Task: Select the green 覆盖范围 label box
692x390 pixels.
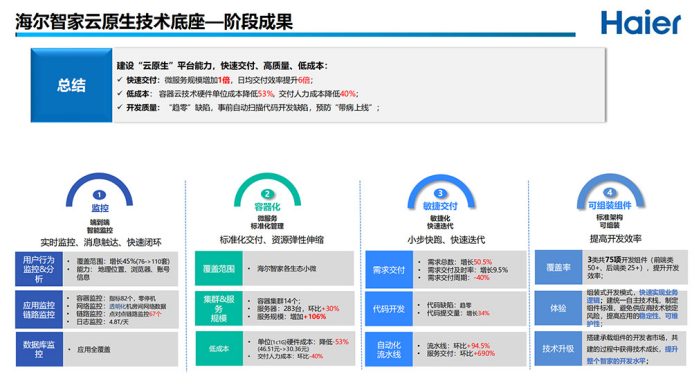Action: tap(219, 268)
